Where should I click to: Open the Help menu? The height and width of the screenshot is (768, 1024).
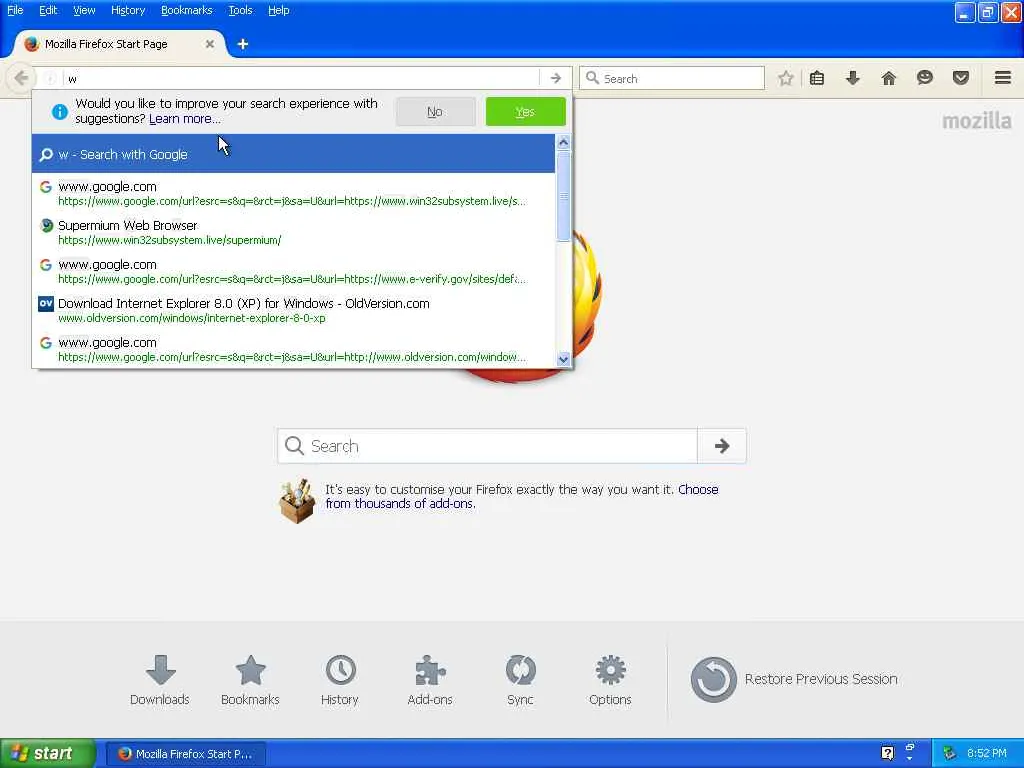pos(279,10)
